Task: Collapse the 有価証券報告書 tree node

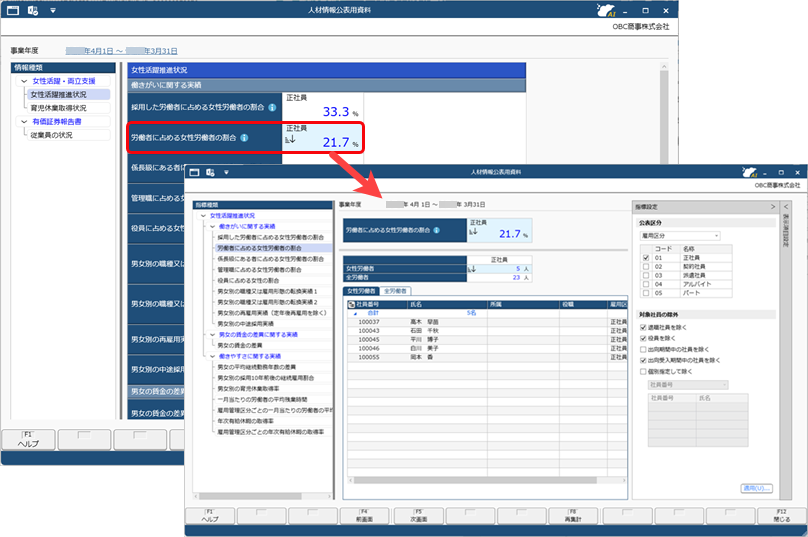Action: pyautogui.click(x=24, y=122)
